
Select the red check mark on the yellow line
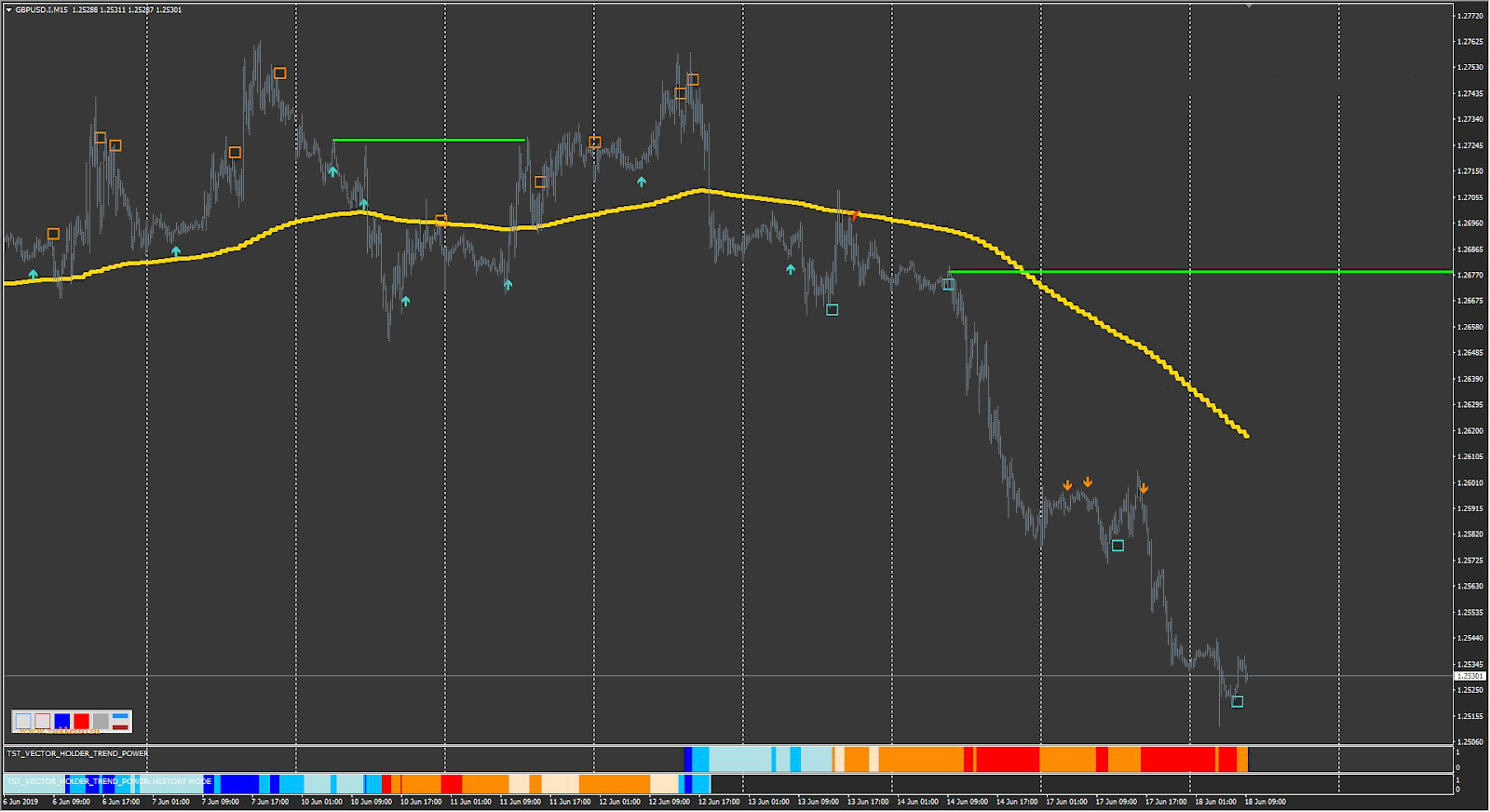[854, 216]
